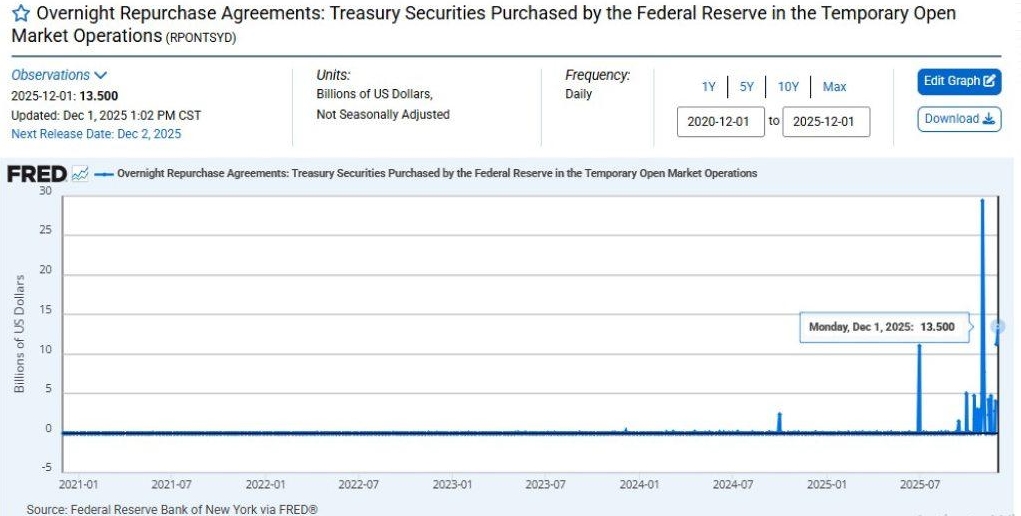Click the legend series title text

point(437,174)
